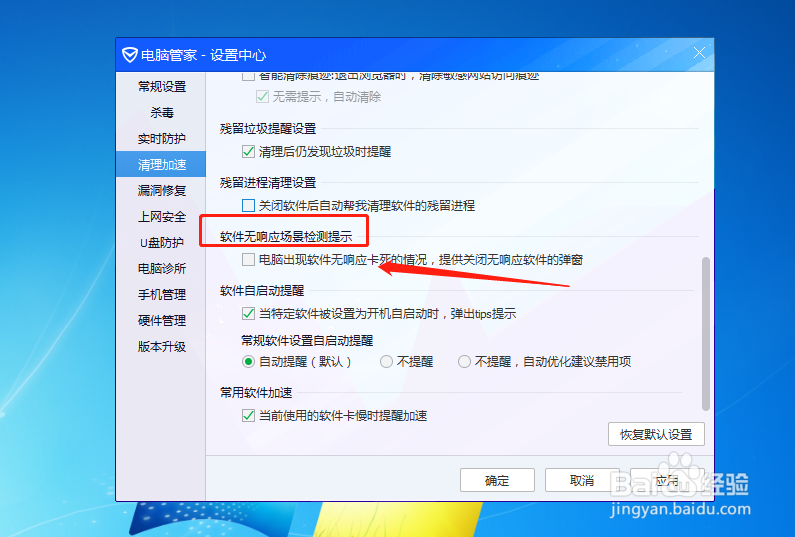Viewport: 795px width, 537px height.
Task: Click the 软件无响应场景检测提示 heading
Action: pos(285,236)
